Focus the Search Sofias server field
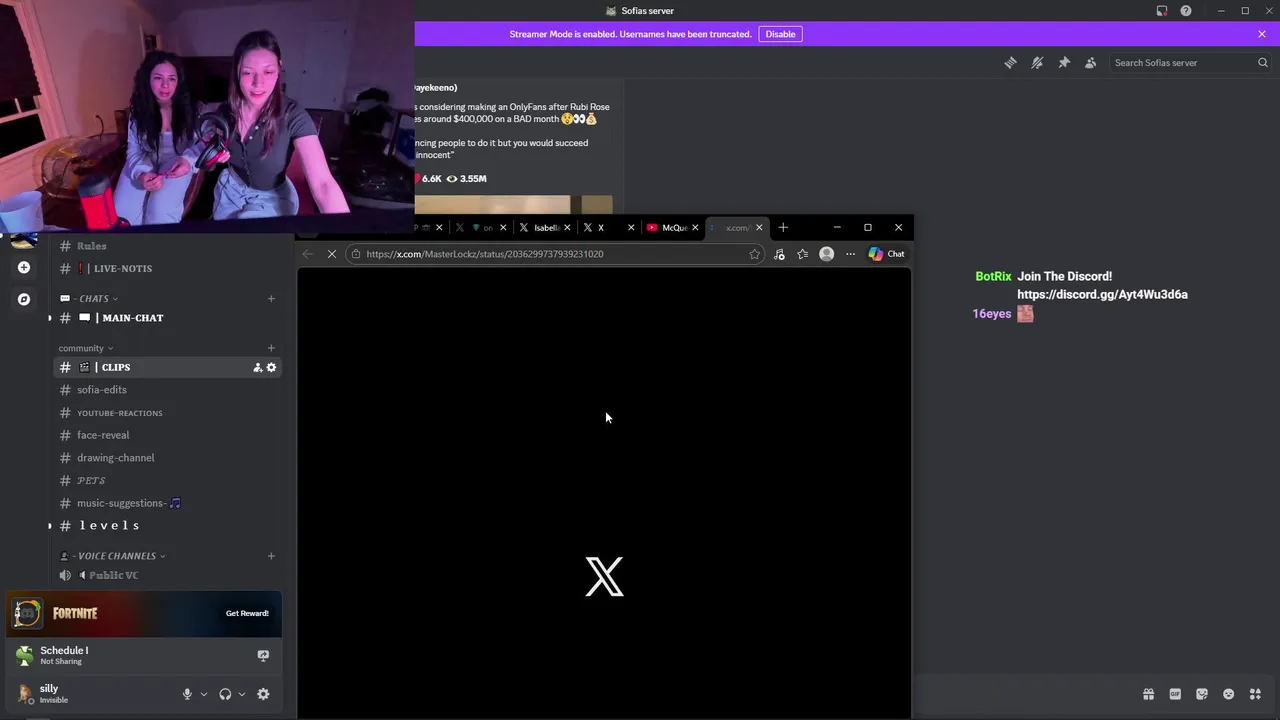1280x720 pixels. tap(1190, 62)
